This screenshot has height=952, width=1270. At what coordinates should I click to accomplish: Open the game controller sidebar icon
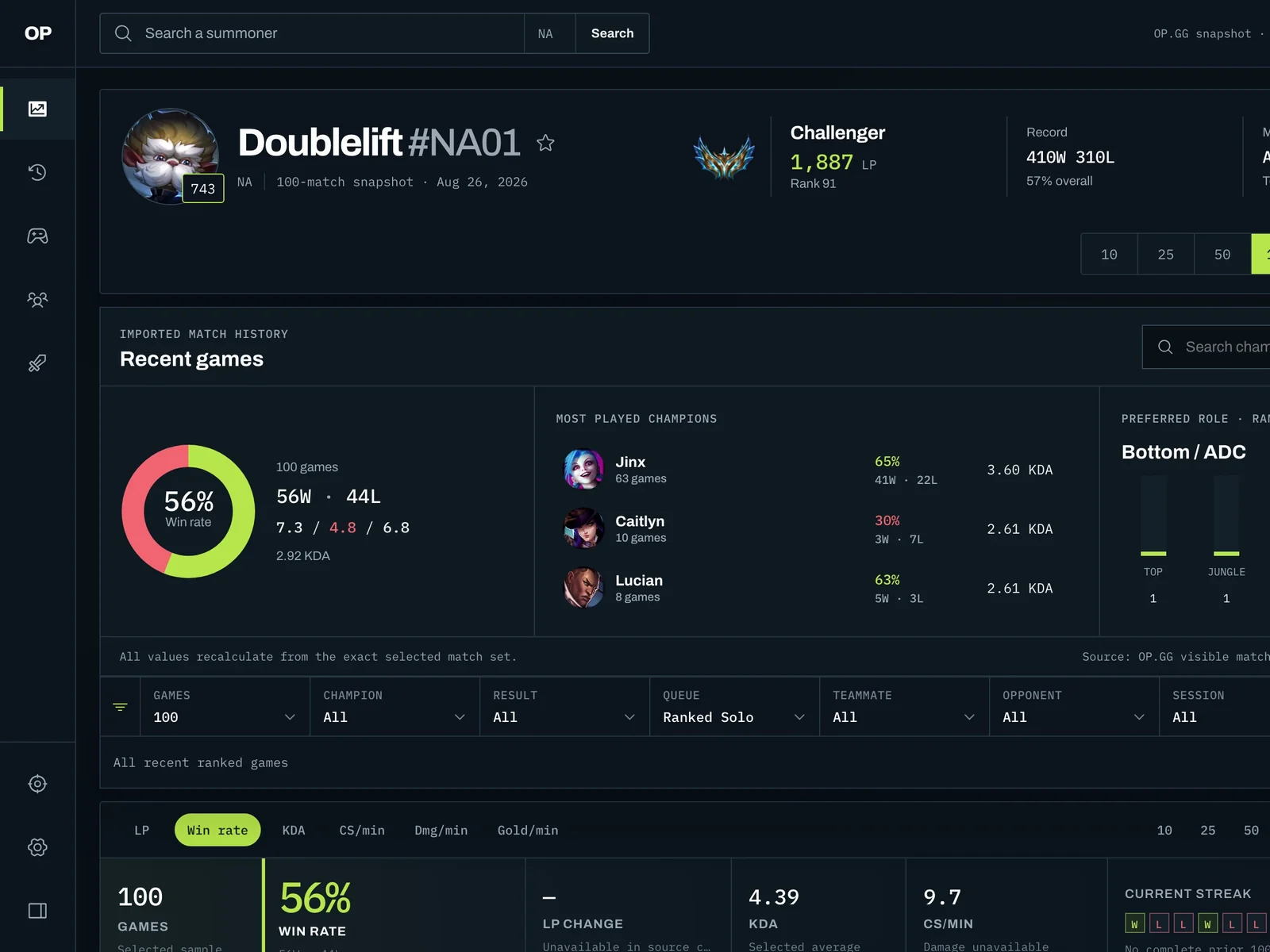[x=37, y=236]
